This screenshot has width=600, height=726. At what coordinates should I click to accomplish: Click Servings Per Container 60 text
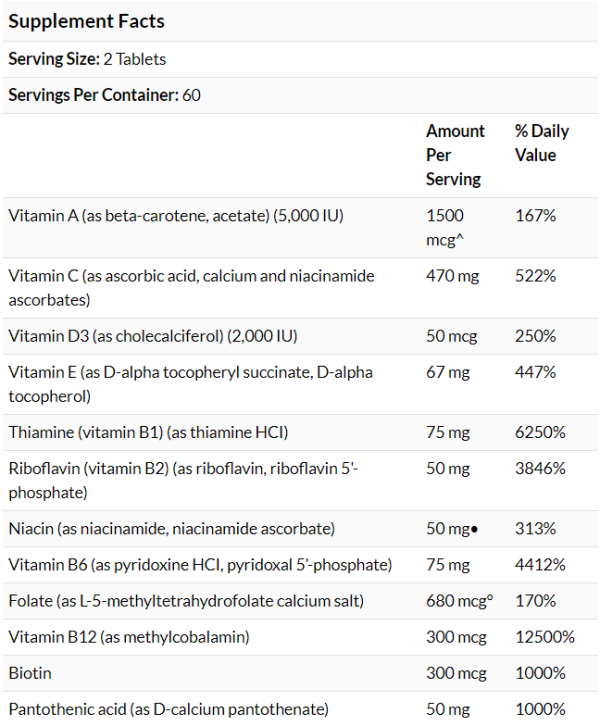[105, 95]
